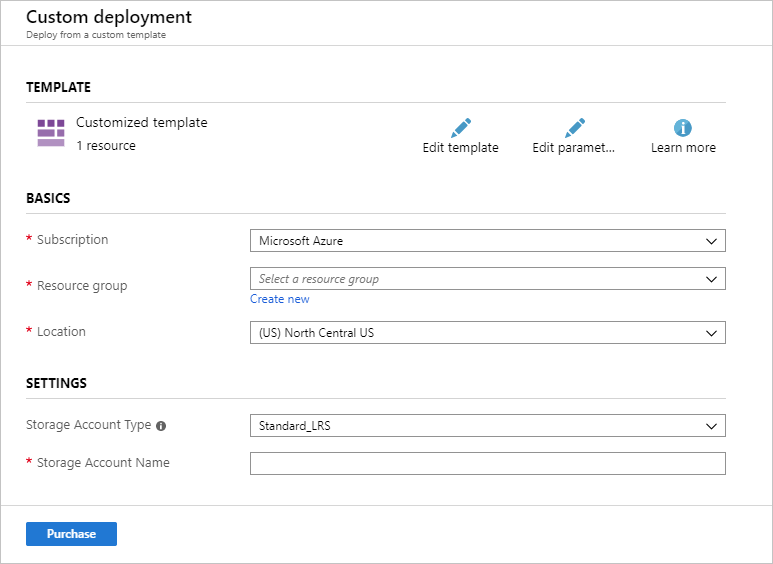Image resolution: width=773 pixels, height=564 pixels.
Task: Select the '1 resource' text
Action: [106, 145]
